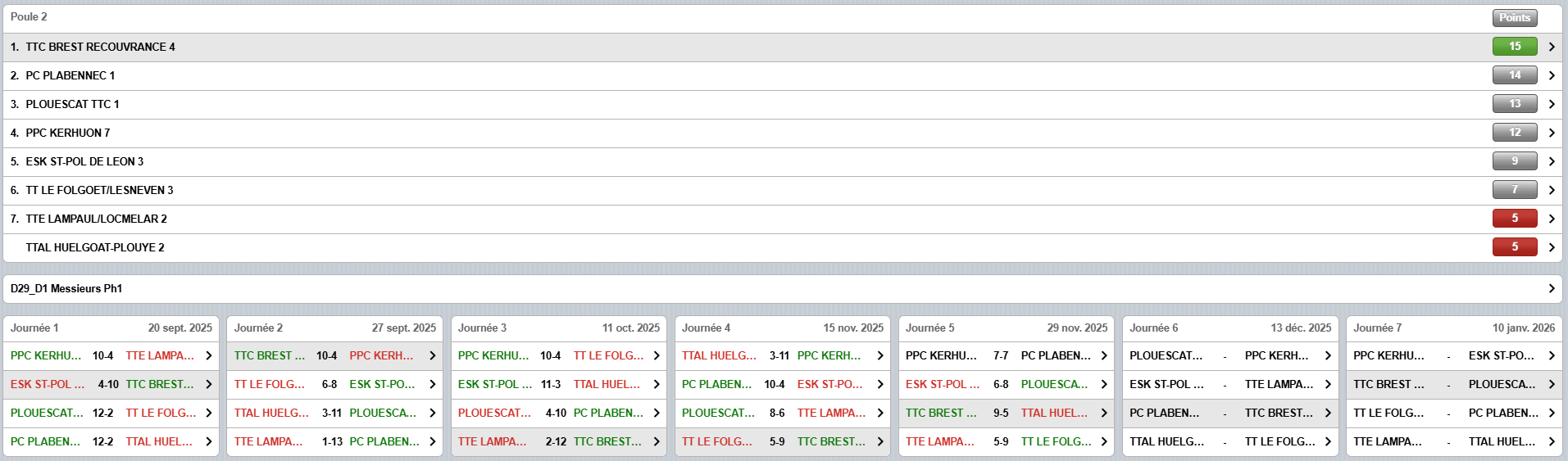Open Journée 1 match PPC KERHUON 10-4
This screenshot has width=1568, height=461.
pyautogui.click(x=111, y=355)
